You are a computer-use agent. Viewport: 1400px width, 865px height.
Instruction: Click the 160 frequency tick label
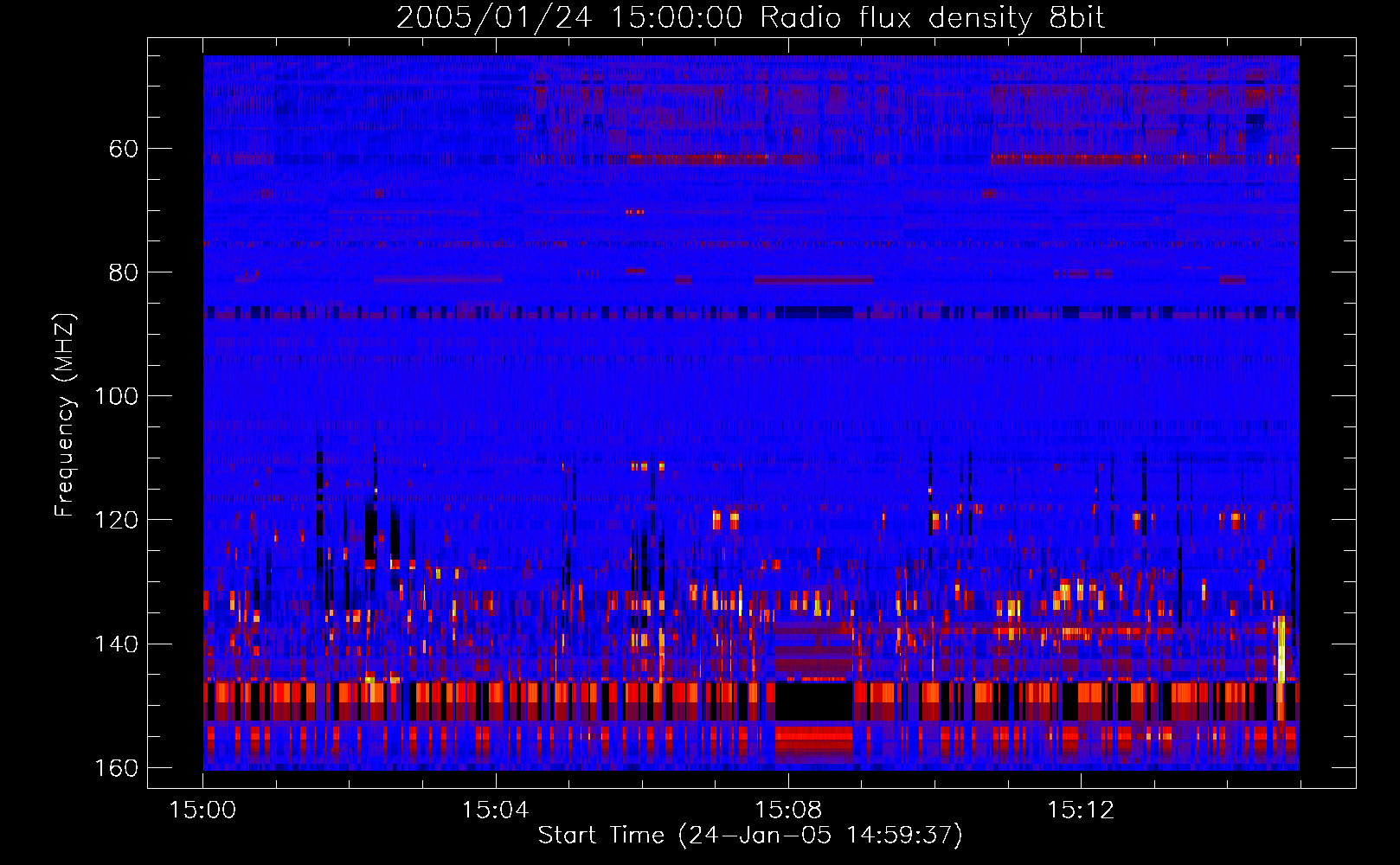point(116,768)
